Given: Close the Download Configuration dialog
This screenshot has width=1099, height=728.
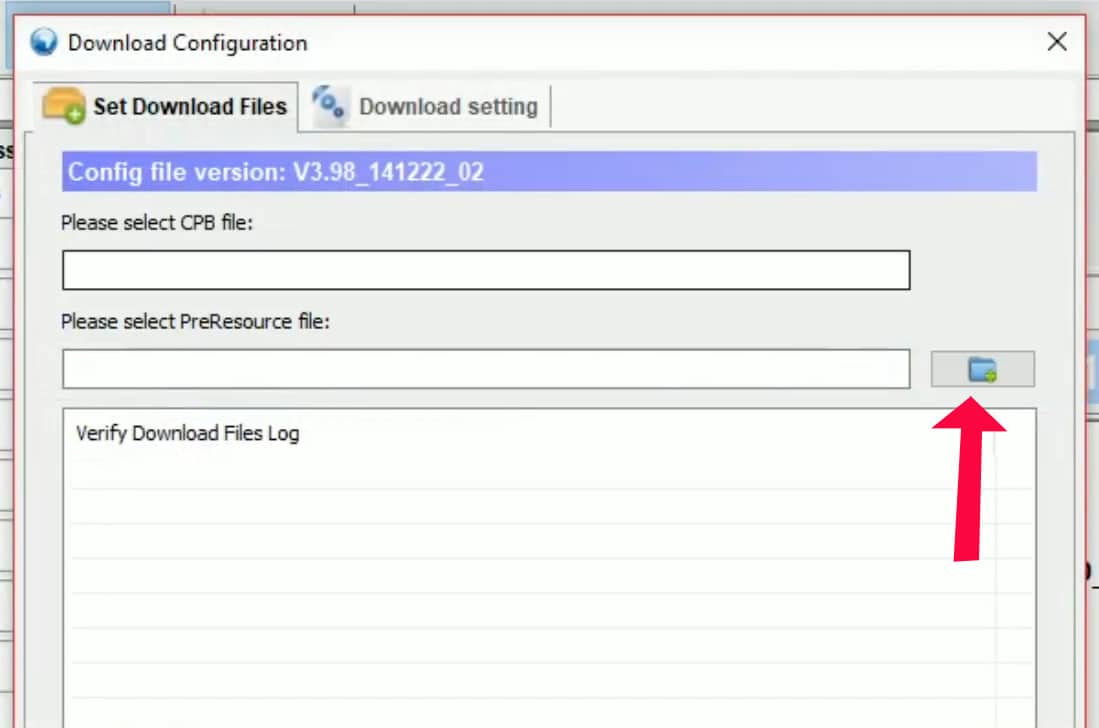Looking at the screenshot, I should click(1056, 42).
